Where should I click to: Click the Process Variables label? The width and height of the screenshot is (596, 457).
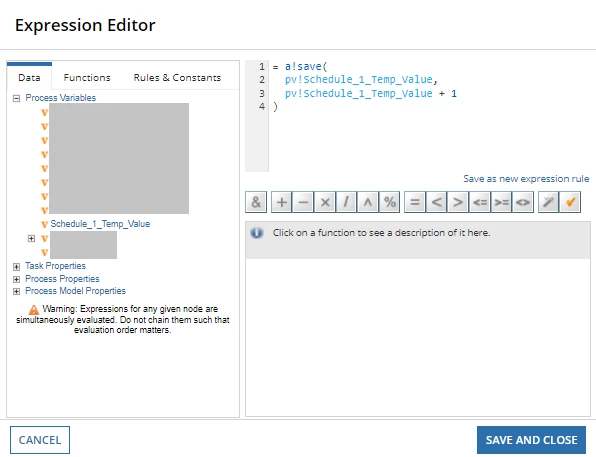click(60, 98)
